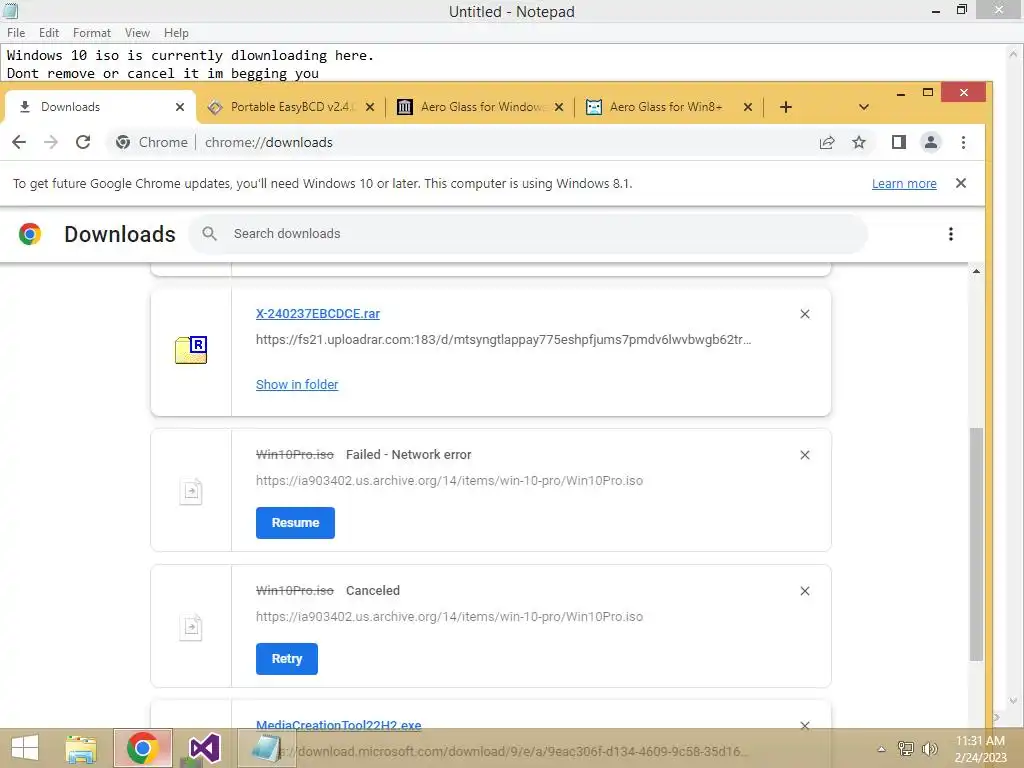
Task: Show X-240237EBCDCE.rar in folder
Action: (297, 385)
